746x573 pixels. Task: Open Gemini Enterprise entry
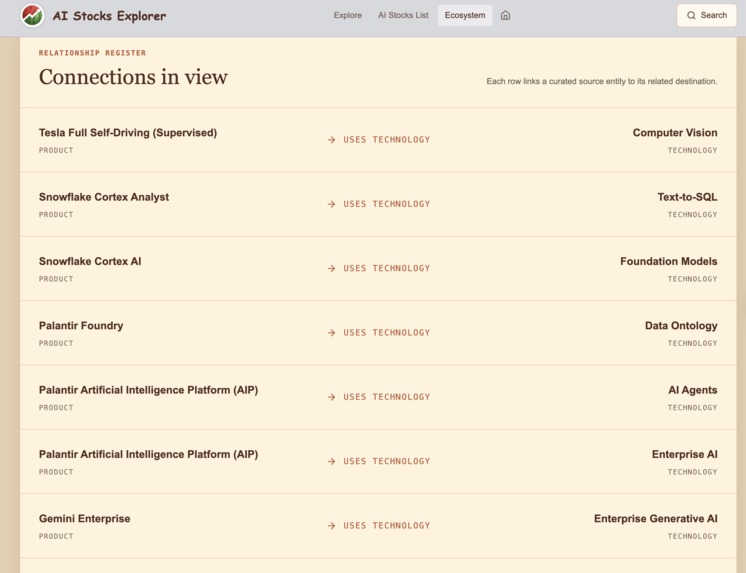pyautogui.click(x=84, y=518)
